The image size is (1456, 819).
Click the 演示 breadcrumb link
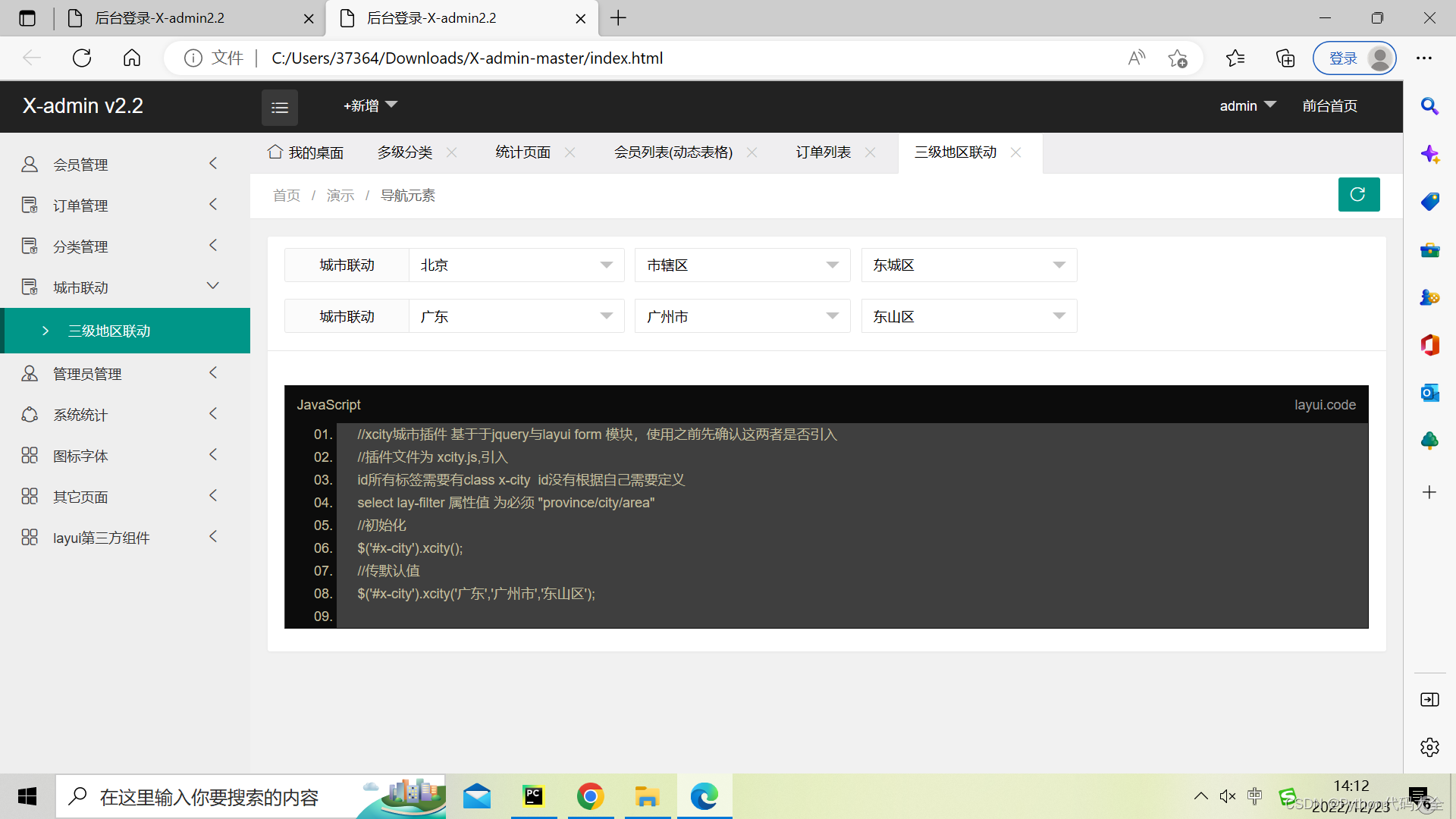(x=340, y=196)
